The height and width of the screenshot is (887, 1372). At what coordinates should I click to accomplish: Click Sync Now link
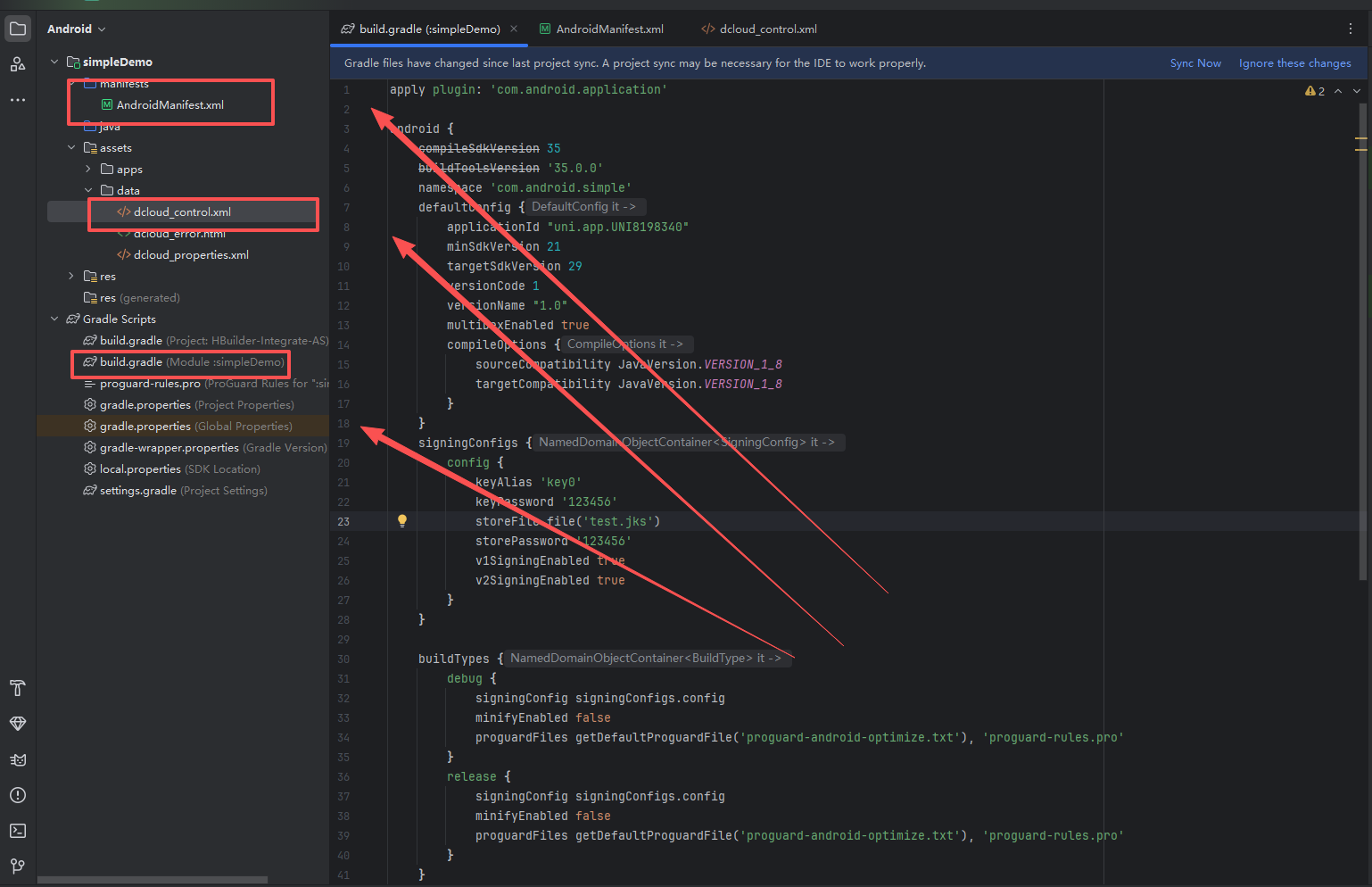tap(1195, 63)
